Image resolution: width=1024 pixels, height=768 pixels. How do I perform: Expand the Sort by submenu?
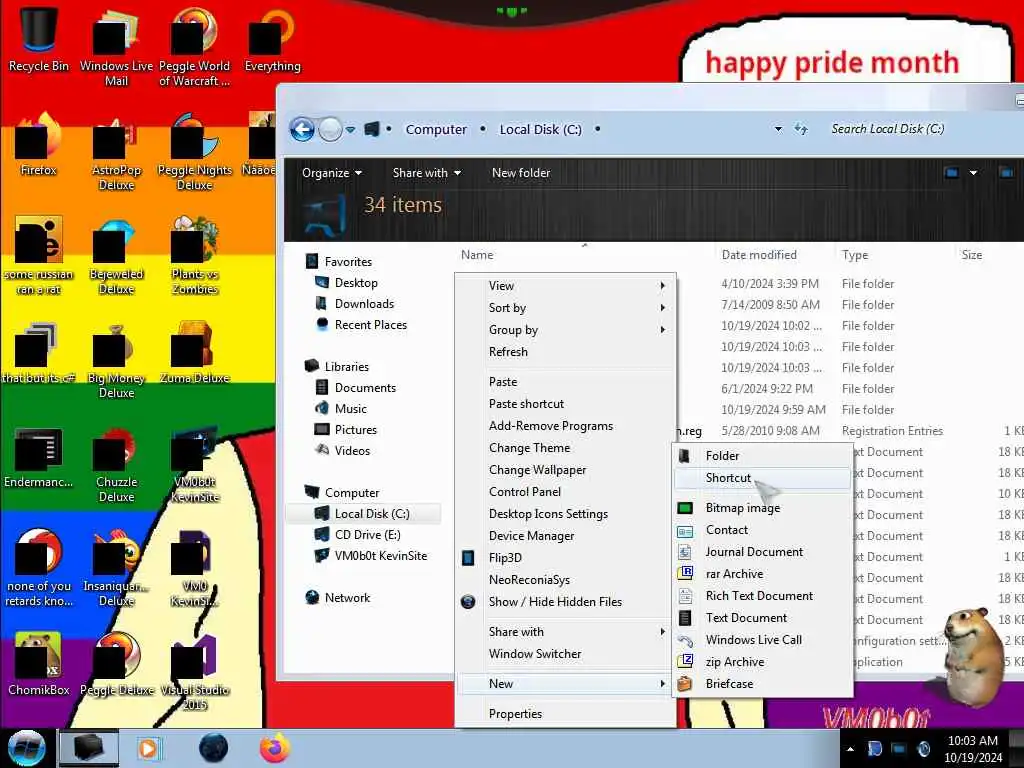click(565, 308)
